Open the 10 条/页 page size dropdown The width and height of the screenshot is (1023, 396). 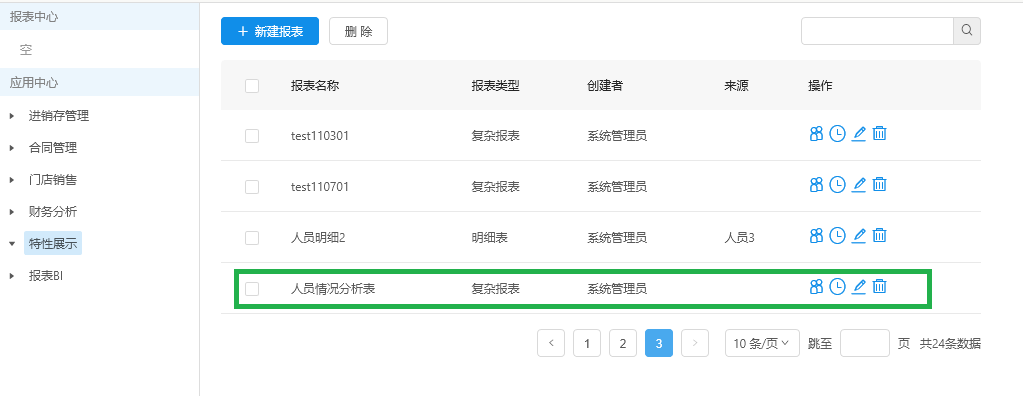point(763,343)
